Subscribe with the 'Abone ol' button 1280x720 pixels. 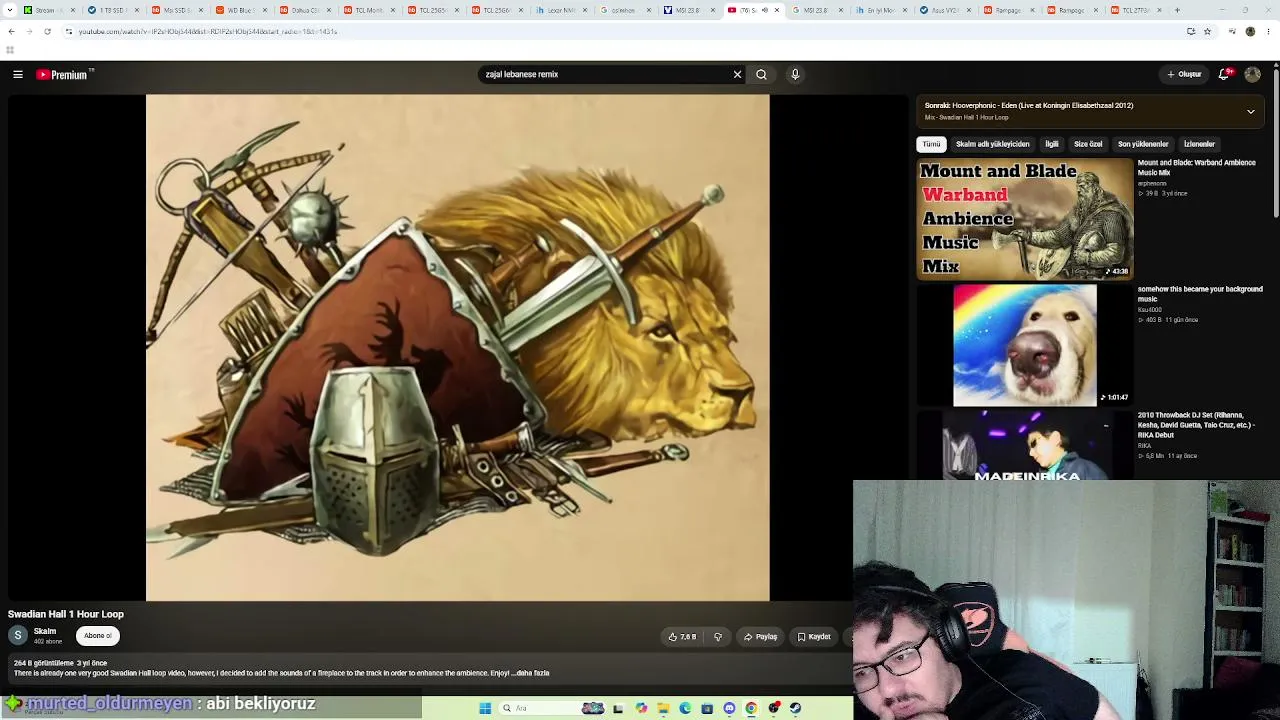[x=98, y=636]
